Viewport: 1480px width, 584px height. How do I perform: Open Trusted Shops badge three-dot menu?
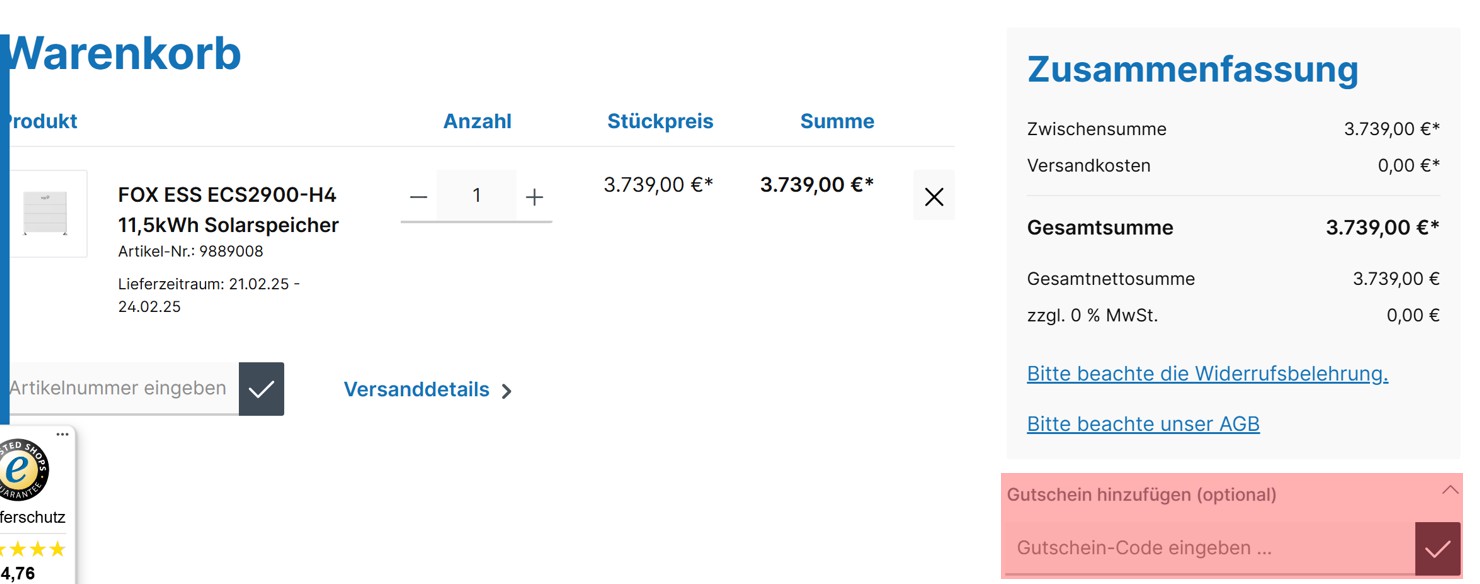(63, 435)
